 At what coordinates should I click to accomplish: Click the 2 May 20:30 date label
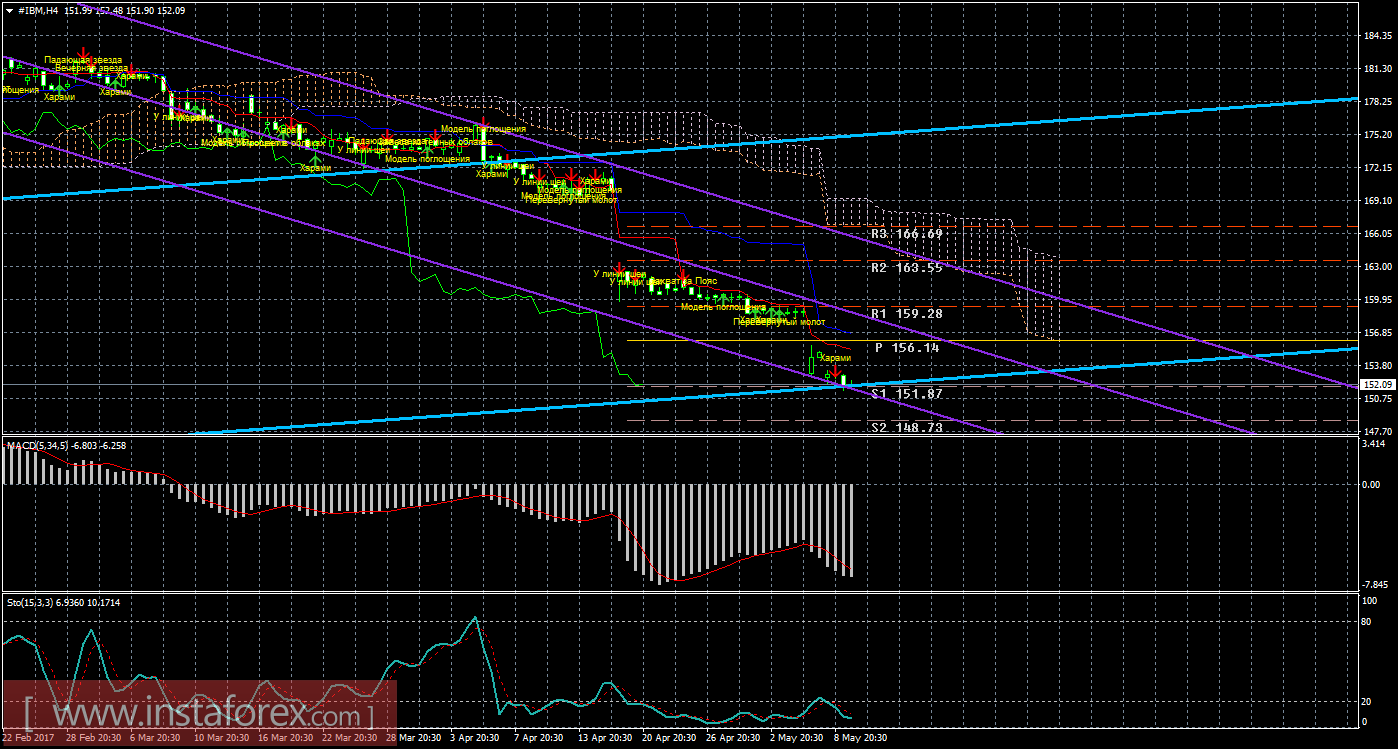pos(795,739)
